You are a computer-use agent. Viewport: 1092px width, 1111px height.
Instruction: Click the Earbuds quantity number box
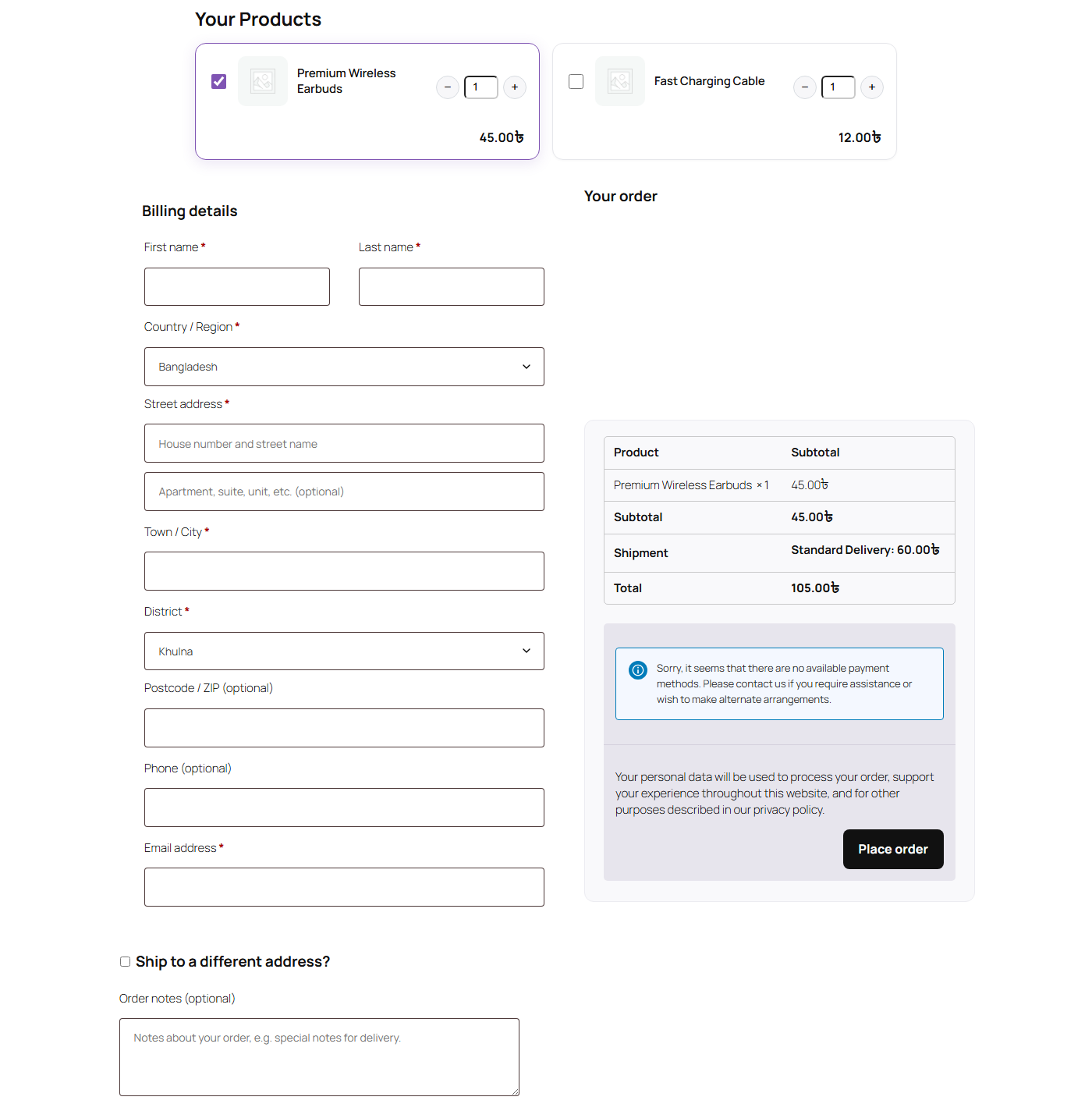coord(481,87)
